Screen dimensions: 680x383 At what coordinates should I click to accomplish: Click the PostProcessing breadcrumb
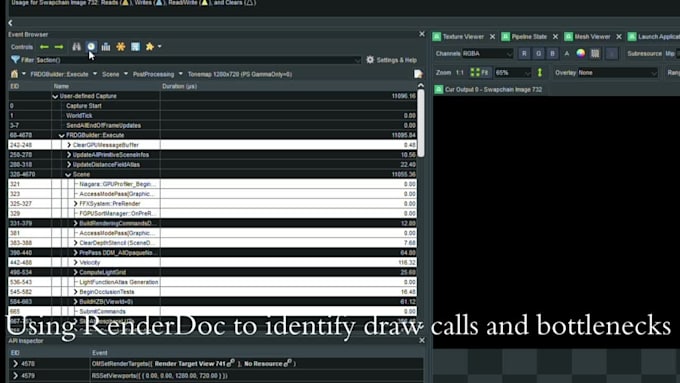tap(153, 74)
